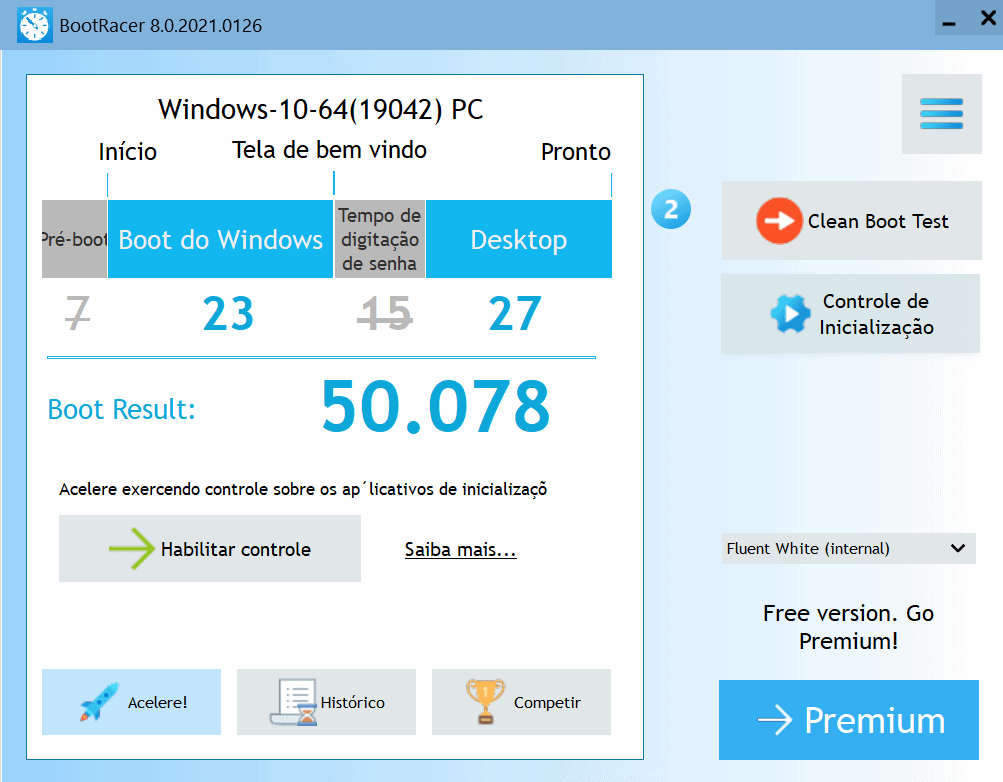This screenshot has height=782, width=1003.
Task: Open the Acelere! section
Action: tap(131, 702)
